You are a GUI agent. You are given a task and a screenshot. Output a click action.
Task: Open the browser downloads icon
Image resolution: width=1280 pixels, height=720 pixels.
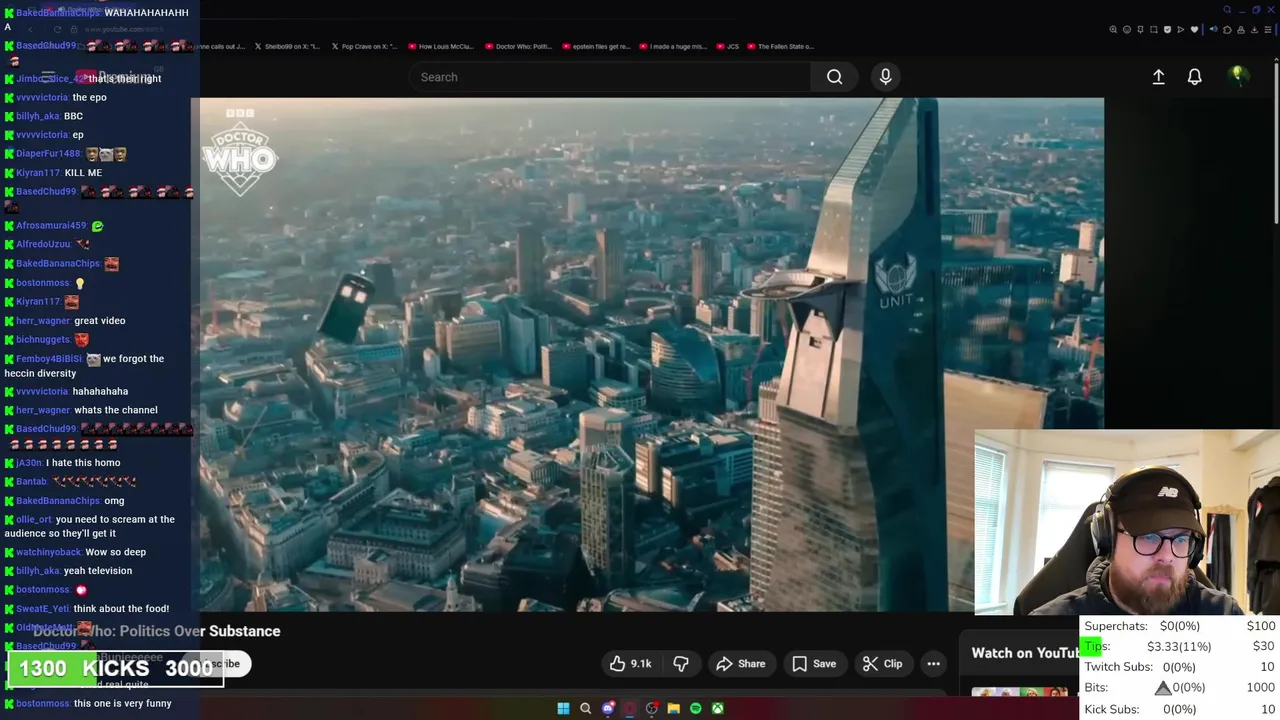pyautogui.click(x=1254, y=30)
